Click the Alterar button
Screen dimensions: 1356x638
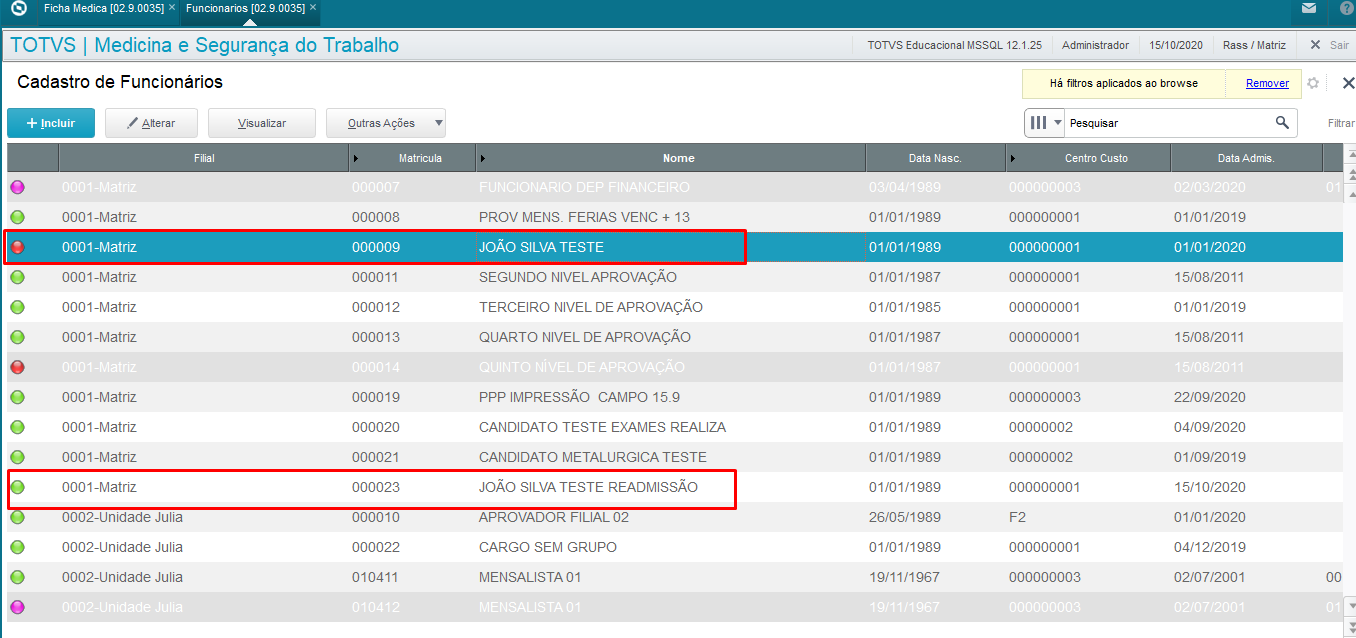(x=151, y=123)
